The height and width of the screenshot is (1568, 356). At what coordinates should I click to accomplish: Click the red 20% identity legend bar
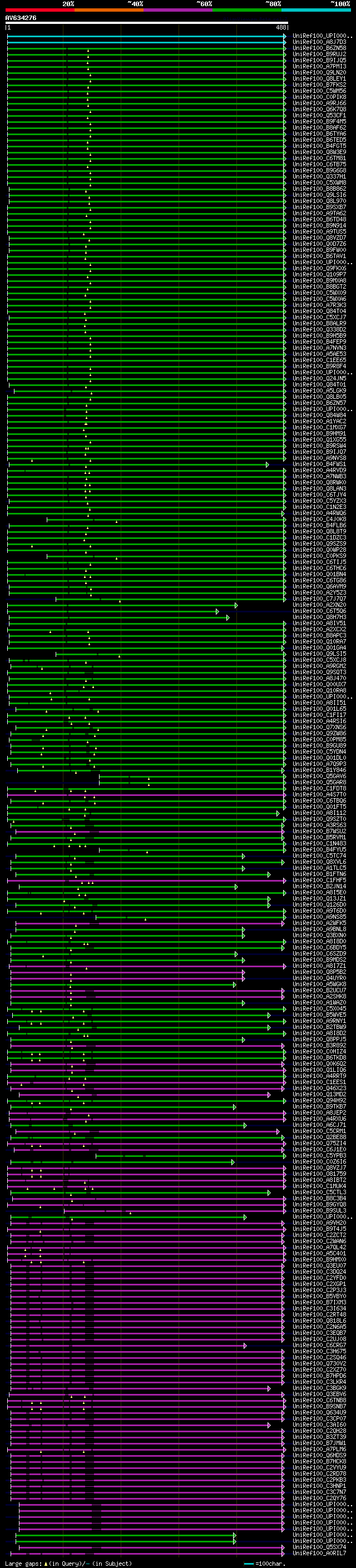pyautogui.click(x=39, y=10)
